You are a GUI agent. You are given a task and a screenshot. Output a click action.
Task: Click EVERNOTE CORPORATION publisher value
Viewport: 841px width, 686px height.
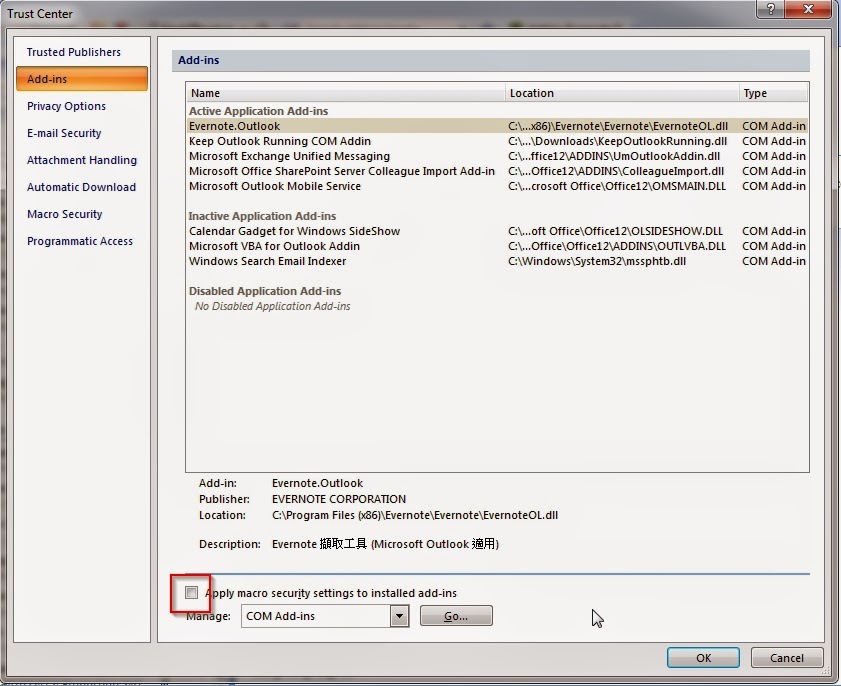coord(339,499)
